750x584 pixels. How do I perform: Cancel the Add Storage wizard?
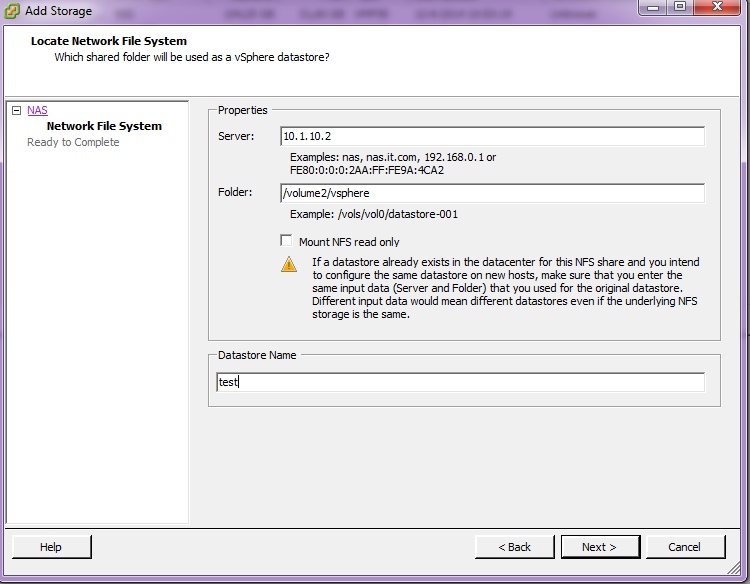pos(685,547)
